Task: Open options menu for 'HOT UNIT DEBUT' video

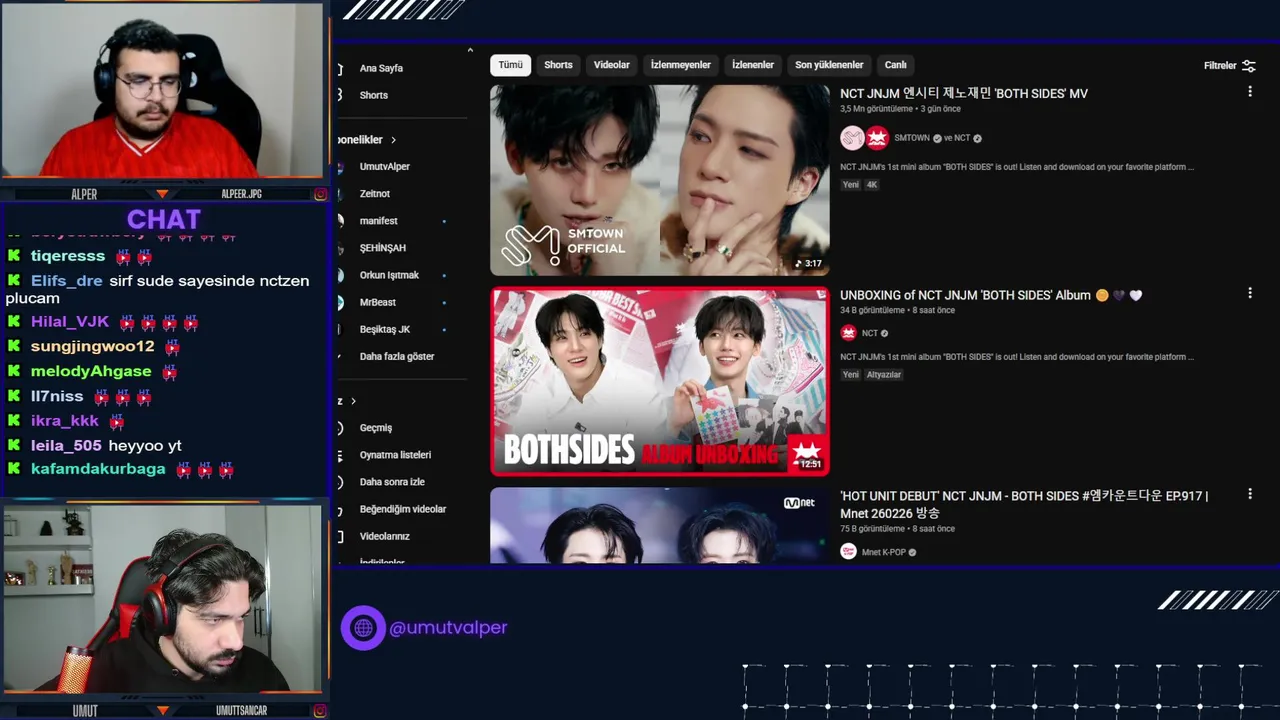Action: pos(1249,494)
